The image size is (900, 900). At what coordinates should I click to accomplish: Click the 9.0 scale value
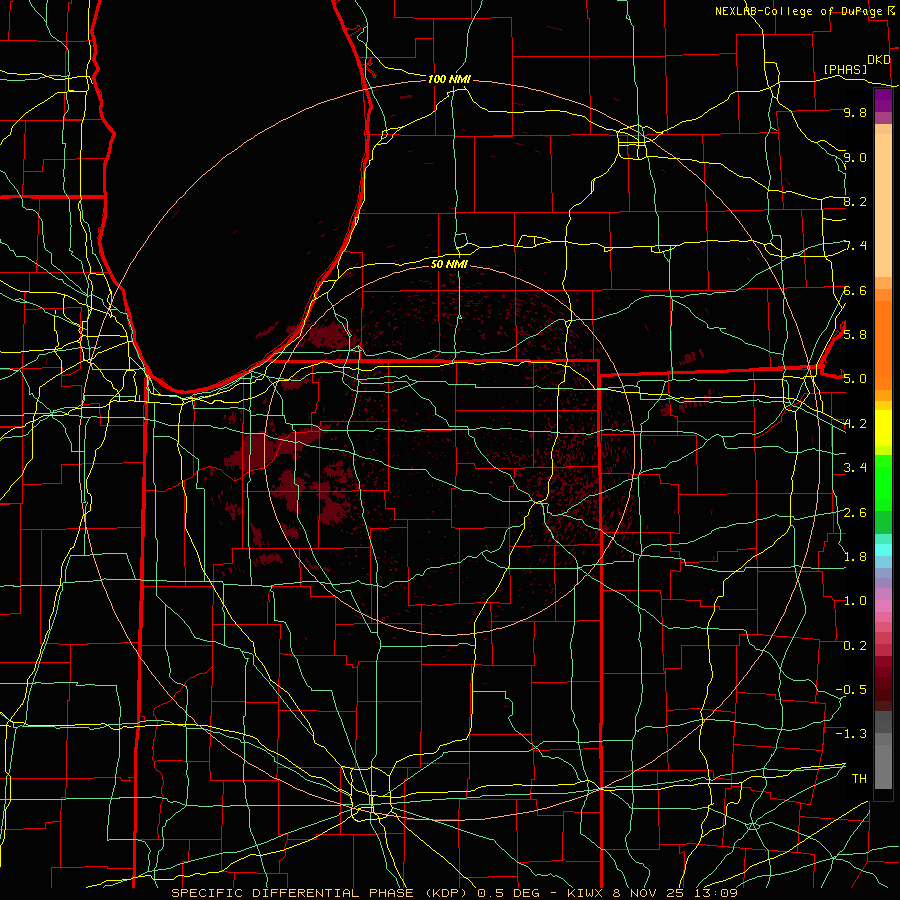pyautogui.click(x=855, y=157)
